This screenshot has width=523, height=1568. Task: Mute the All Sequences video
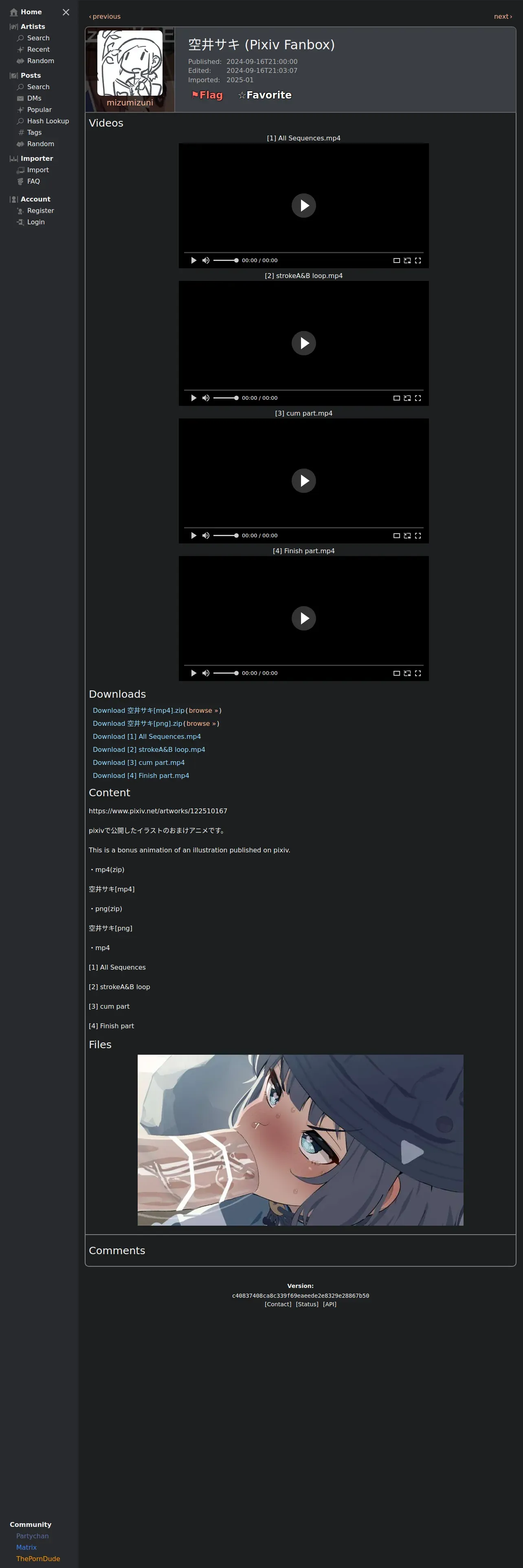tap(206, 261)
